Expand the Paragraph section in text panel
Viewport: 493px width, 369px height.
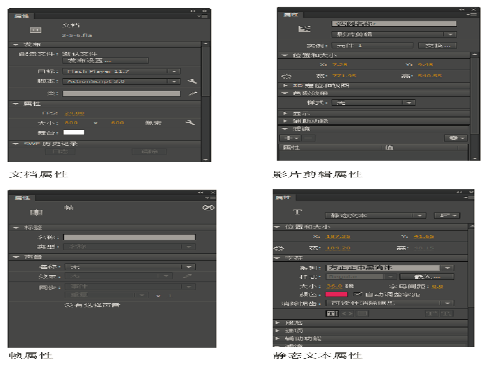click(x=277, y=323)
